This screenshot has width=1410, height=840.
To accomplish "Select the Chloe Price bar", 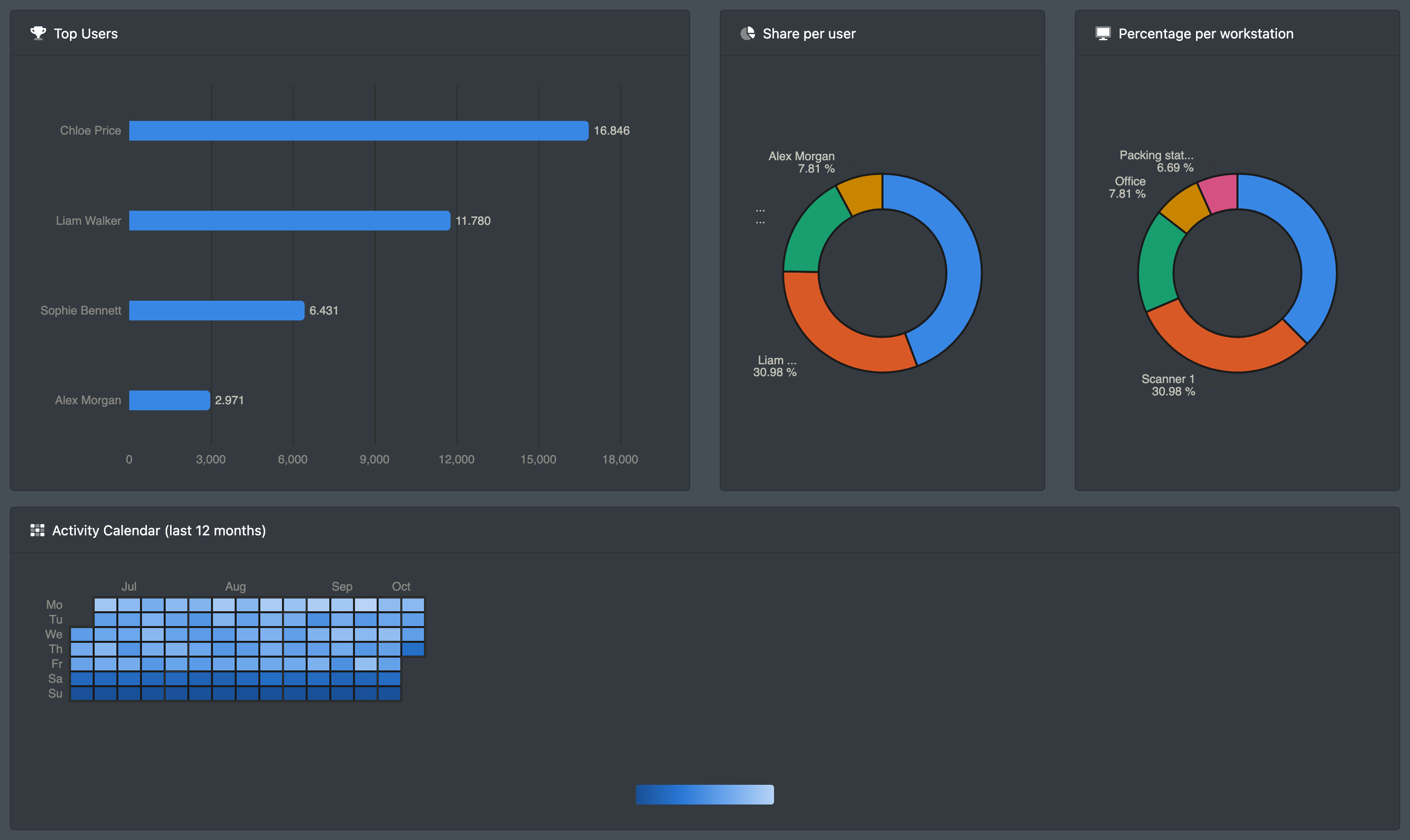I will pyautogui.click(x=358, y=131).
